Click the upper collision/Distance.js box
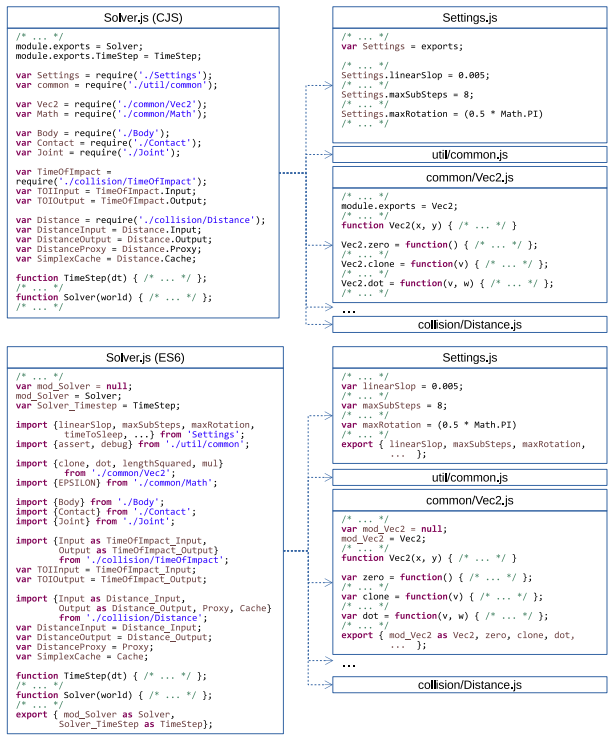This screenshot has width=614, height=741. (x=469, y=325)
